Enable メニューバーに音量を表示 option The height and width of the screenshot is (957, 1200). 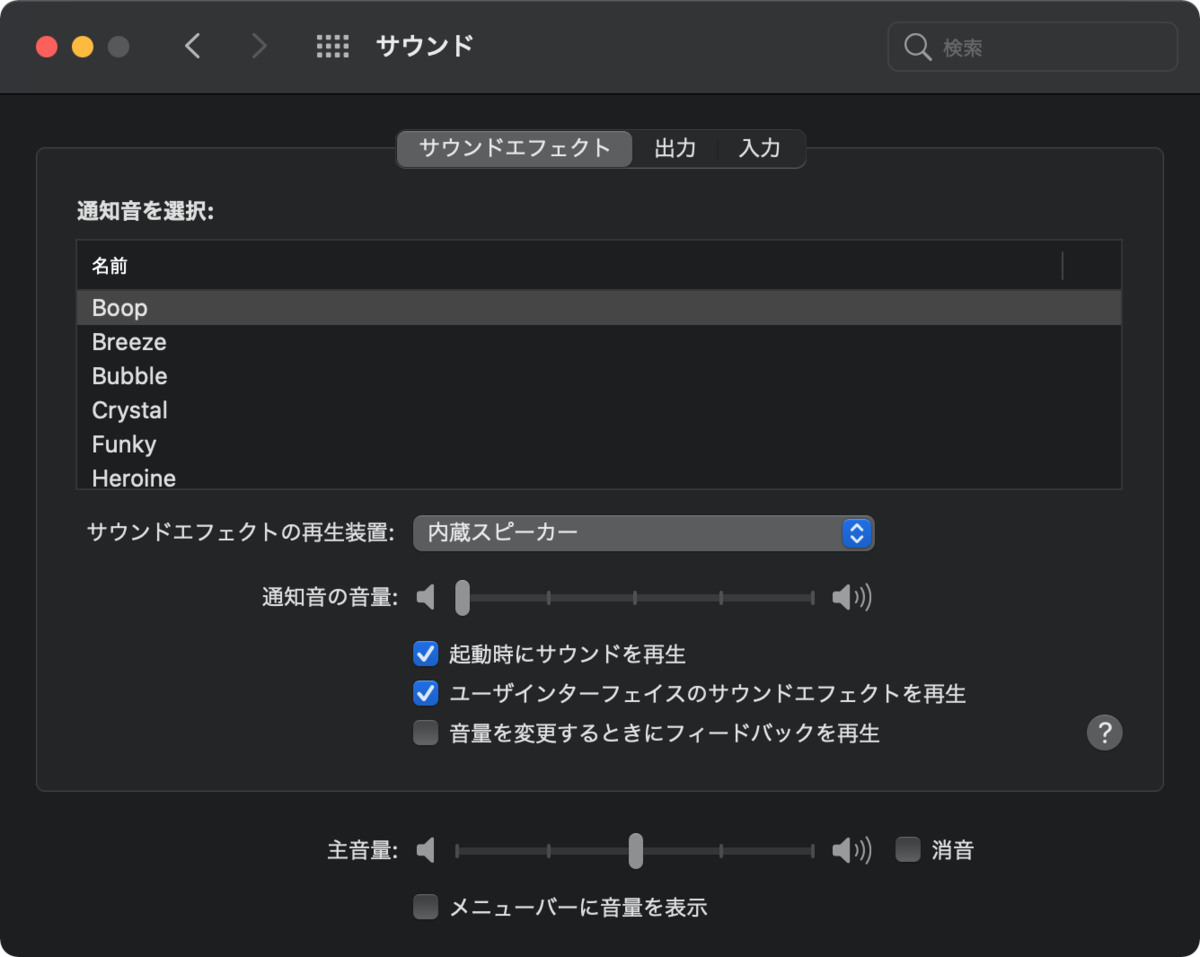click(425, 906)
